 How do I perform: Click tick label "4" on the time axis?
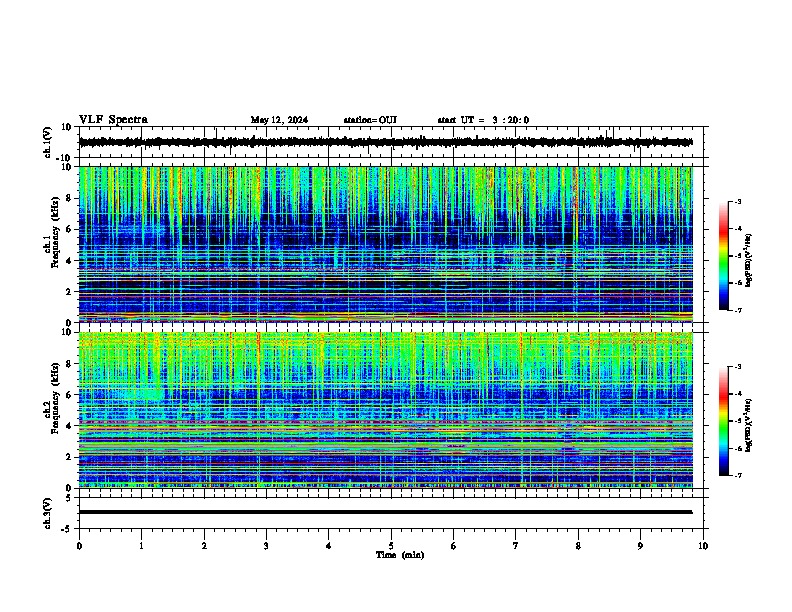tap(329, 546)
